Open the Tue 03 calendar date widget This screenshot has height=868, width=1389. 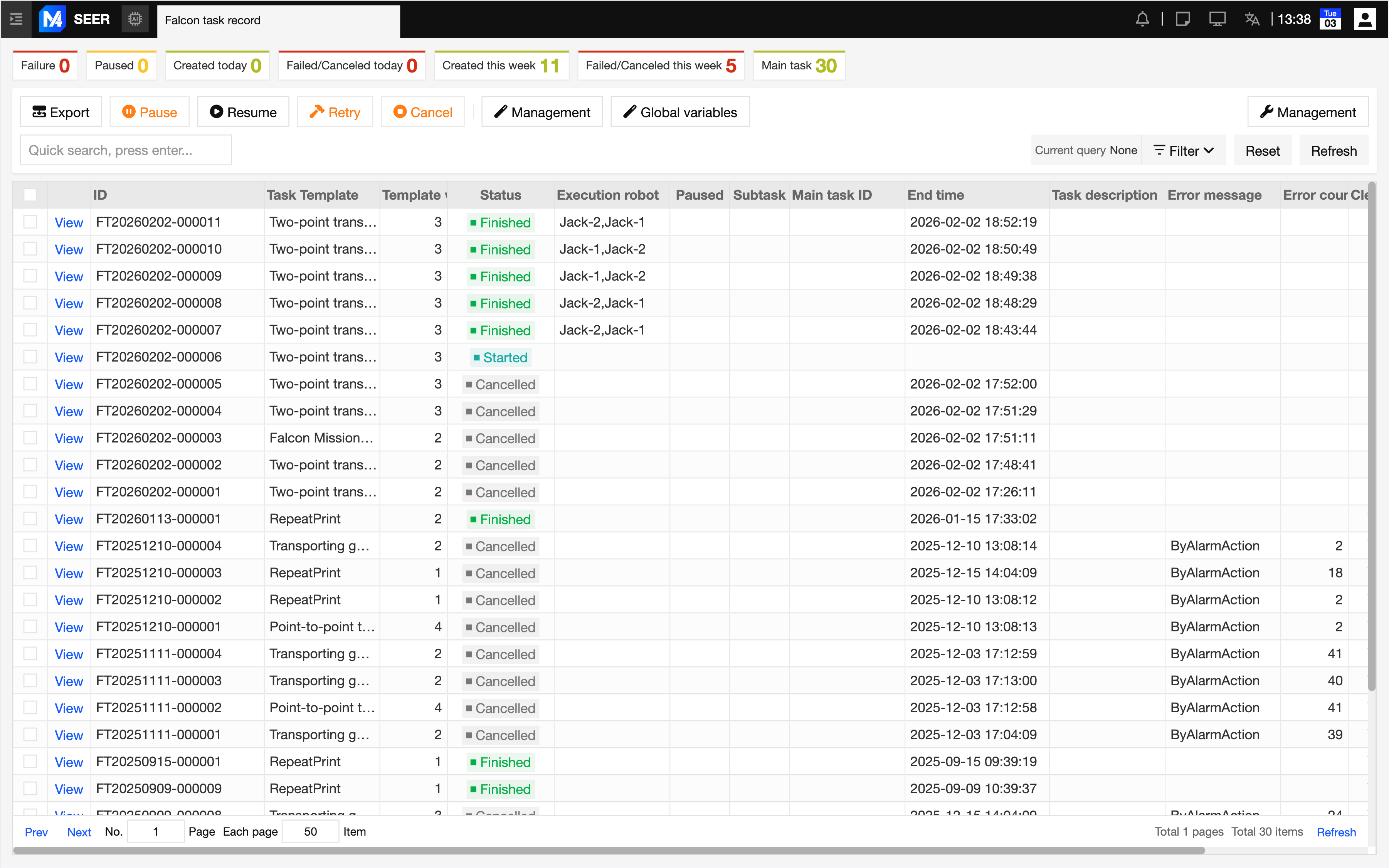[1330, 20]
